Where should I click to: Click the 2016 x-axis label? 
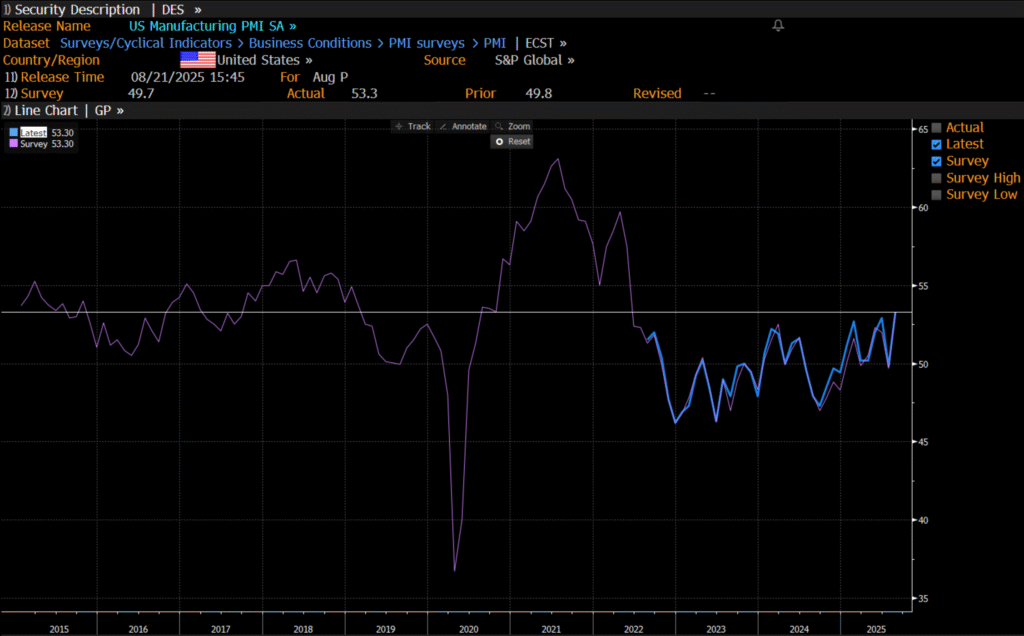[138, 629]
